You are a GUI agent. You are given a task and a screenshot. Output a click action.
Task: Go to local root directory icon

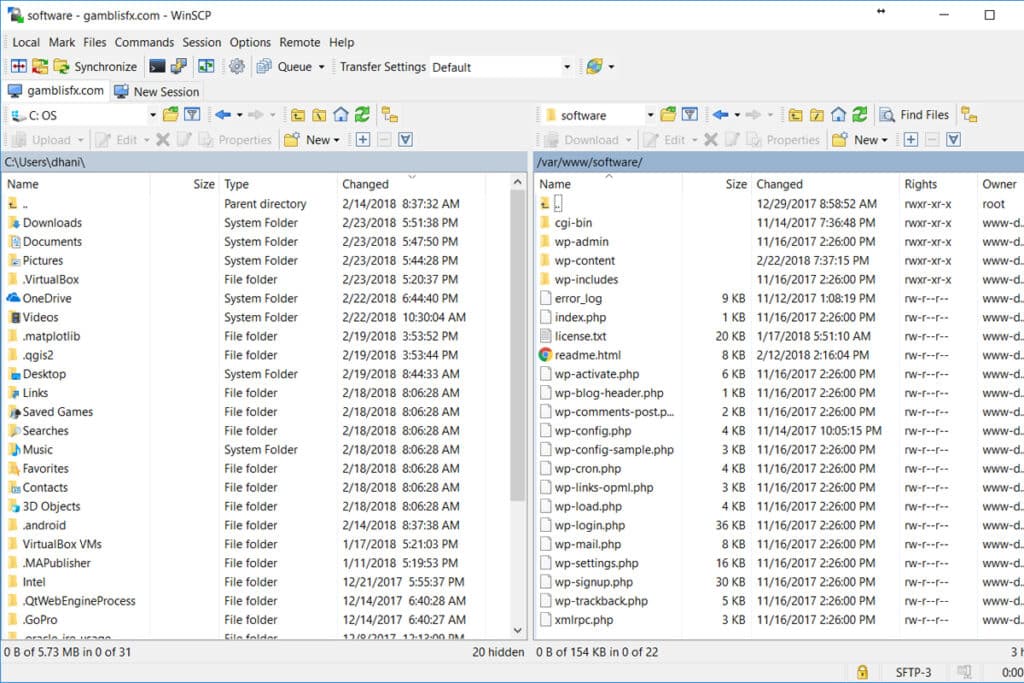(x=319, y=115)
